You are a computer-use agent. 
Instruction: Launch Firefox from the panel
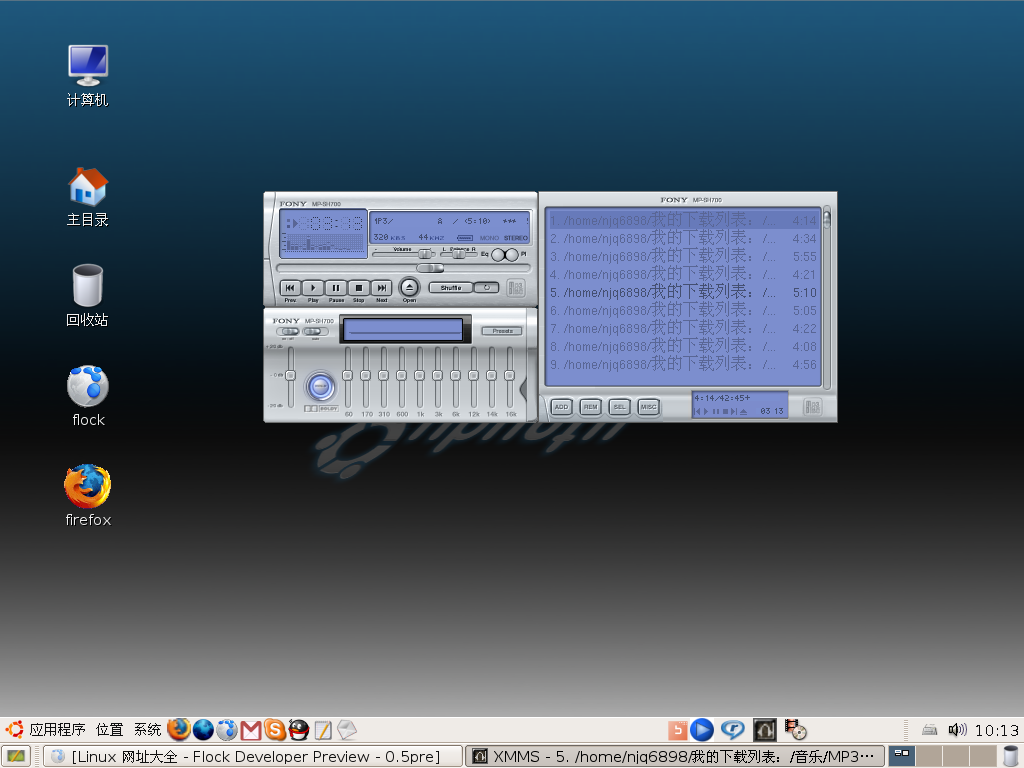point(178,729)
